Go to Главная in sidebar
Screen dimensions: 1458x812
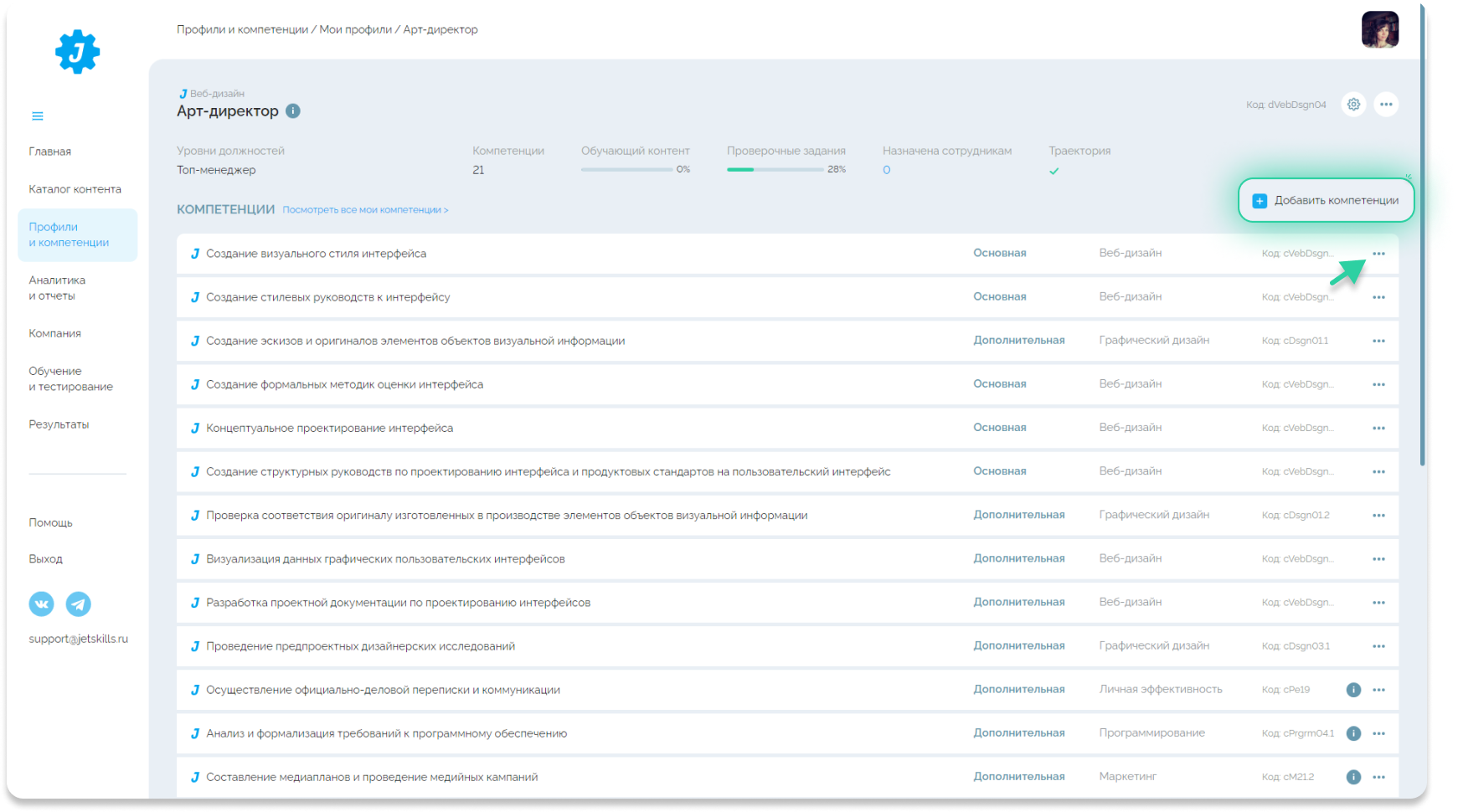50,152
